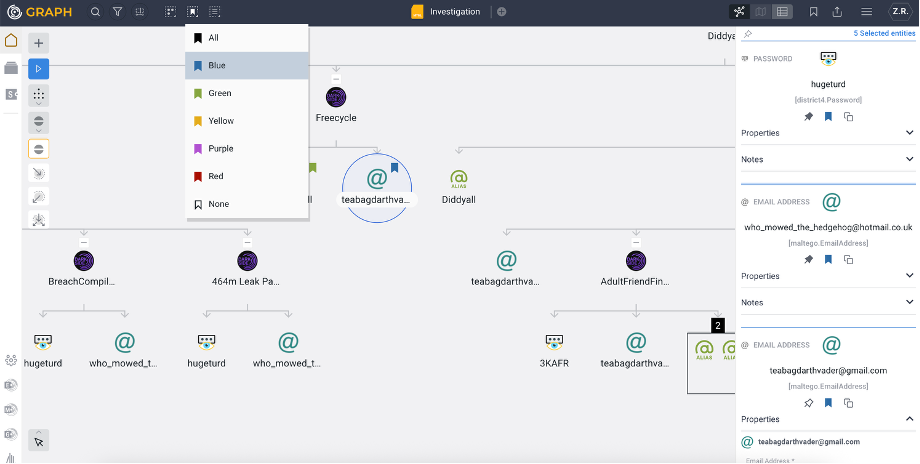This screenshot has height=464, width=920.
Task: Click the outgoing-arrow selection tool
Action: pyautogui.click(x=39, y=197)
